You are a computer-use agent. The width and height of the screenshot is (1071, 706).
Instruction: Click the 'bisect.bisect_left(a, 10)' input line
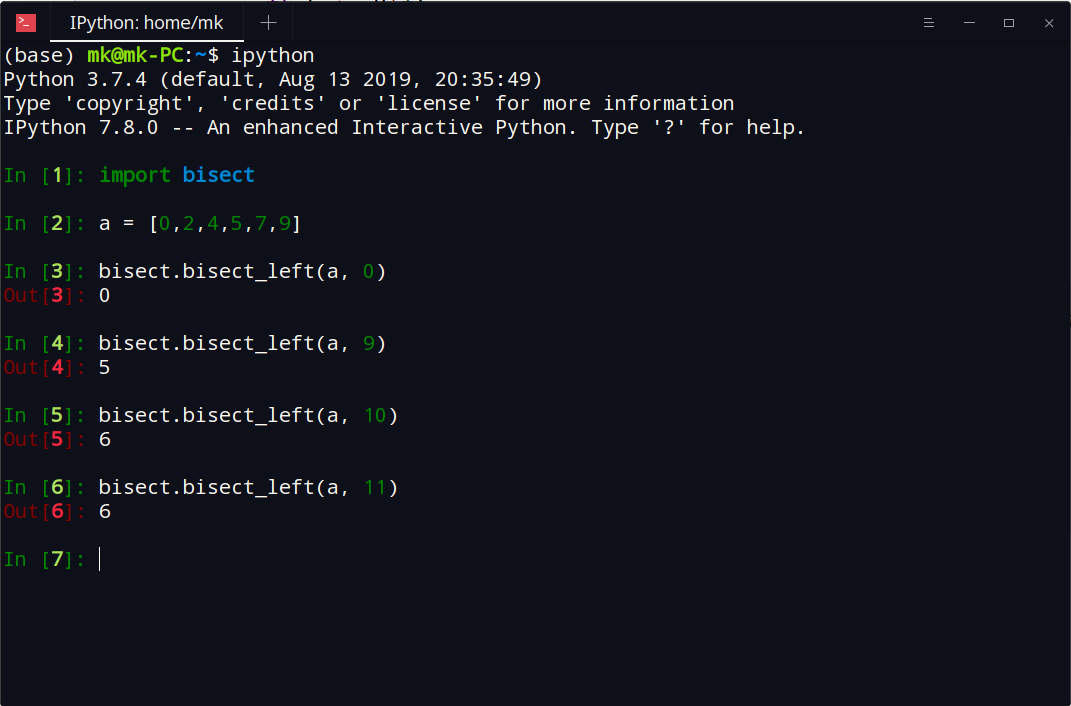(249, 415)
